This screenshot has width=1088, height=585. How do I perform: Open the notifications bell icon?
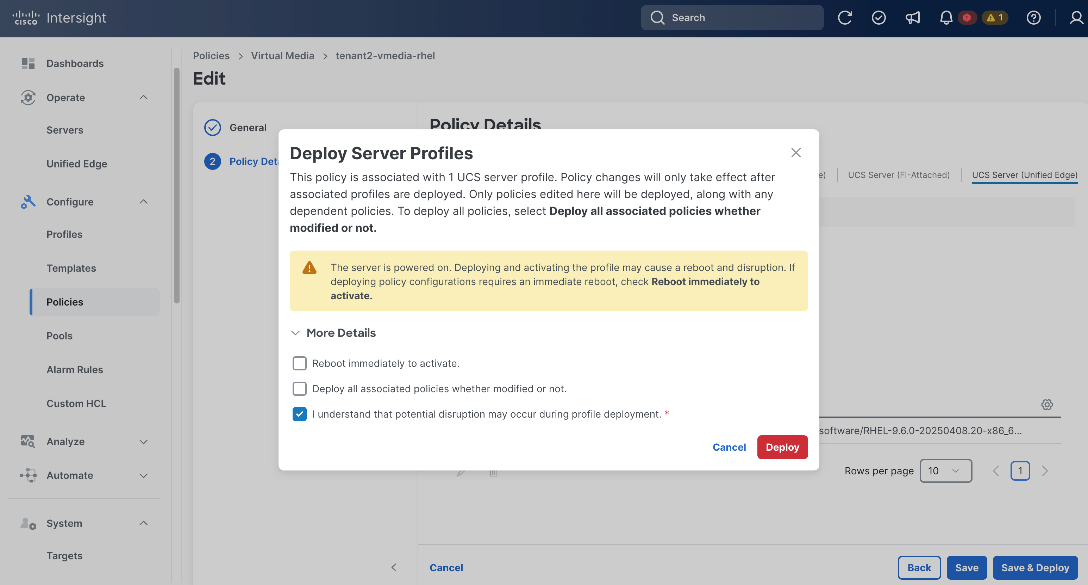[x=946, y=18]
